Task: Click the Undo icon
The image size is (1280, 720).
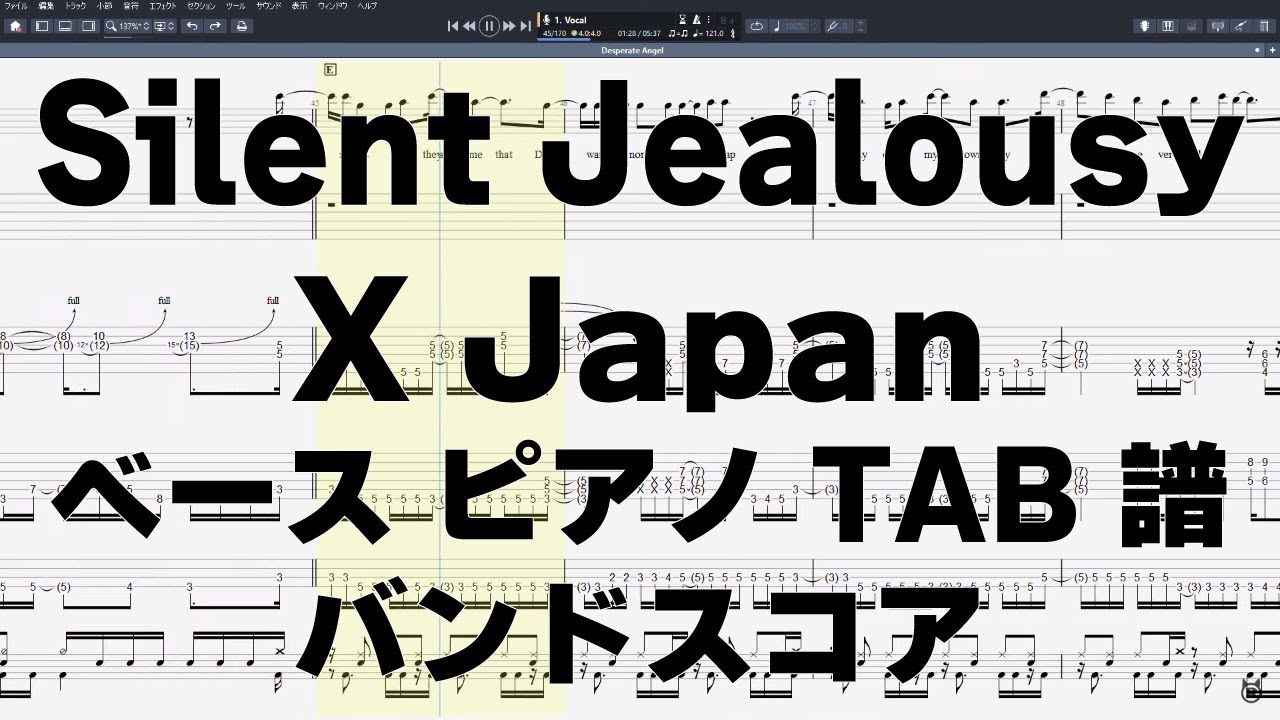Action: point(192,26)
